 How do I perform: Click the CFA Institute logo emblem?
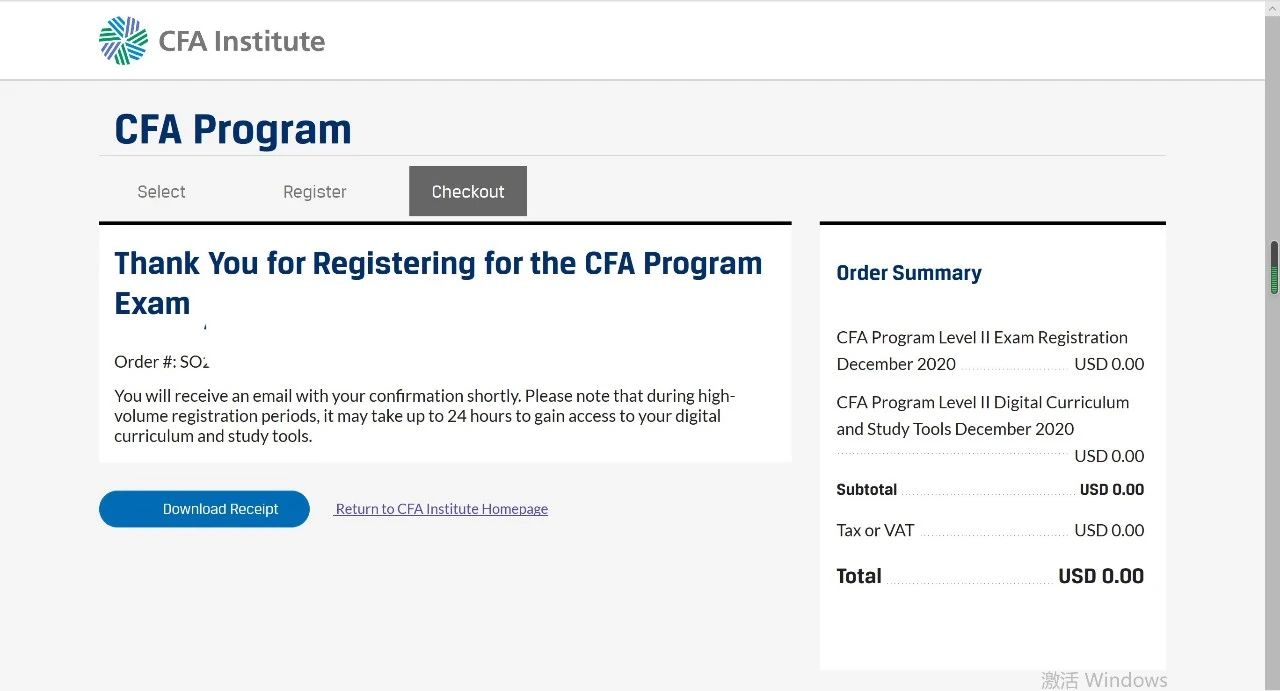click(x=123, y=41)
